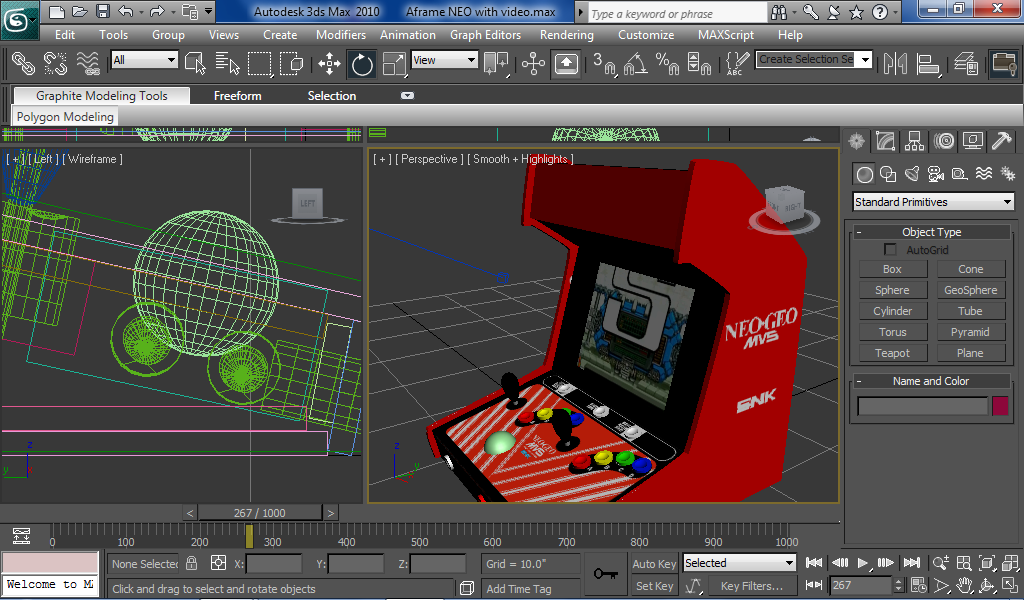
Task: Enable Auto Key animation mode
Action: tap(654, 563)
